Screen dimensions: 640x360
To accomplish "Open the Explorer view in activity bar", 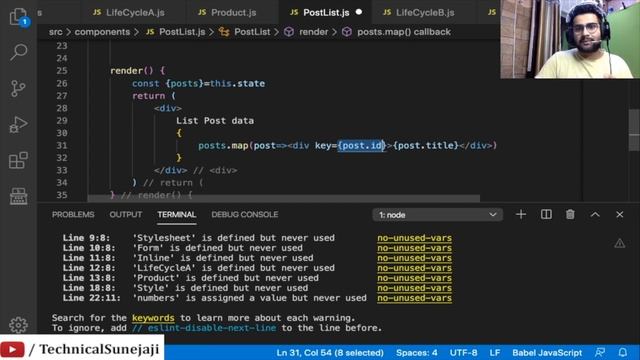I will pyautogui.click(x=18, y=16).
